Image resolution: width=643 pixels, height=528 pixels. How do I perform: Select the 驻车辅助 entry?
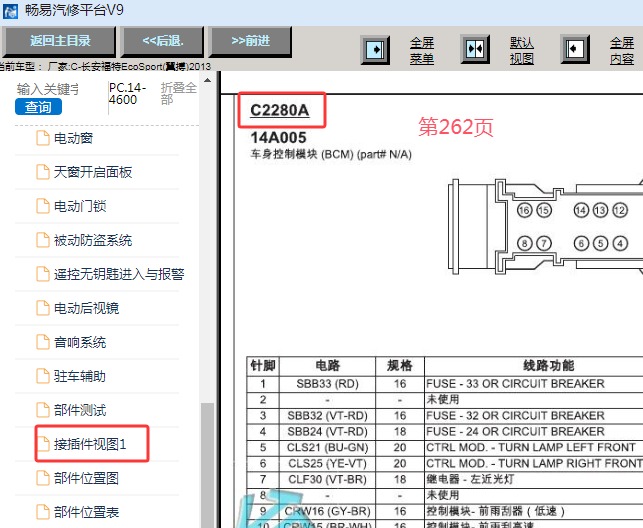(x=80, y=376)
